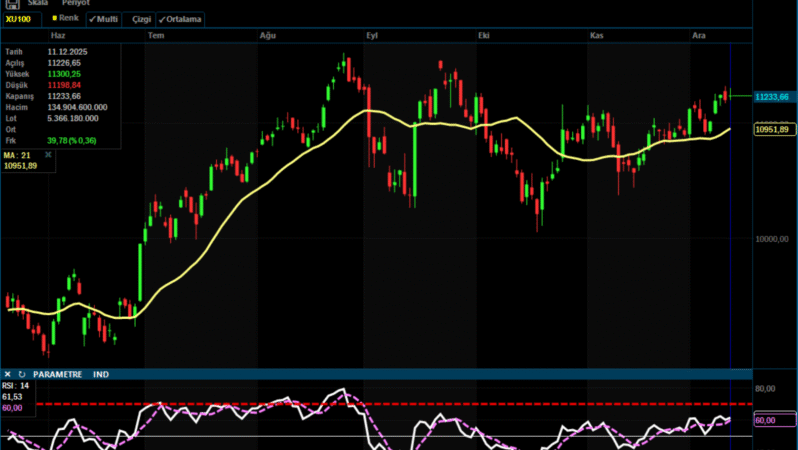Click the Eyl month marker on timeline
This screenshot has width=798, height=450.
[x=372, y=35]
